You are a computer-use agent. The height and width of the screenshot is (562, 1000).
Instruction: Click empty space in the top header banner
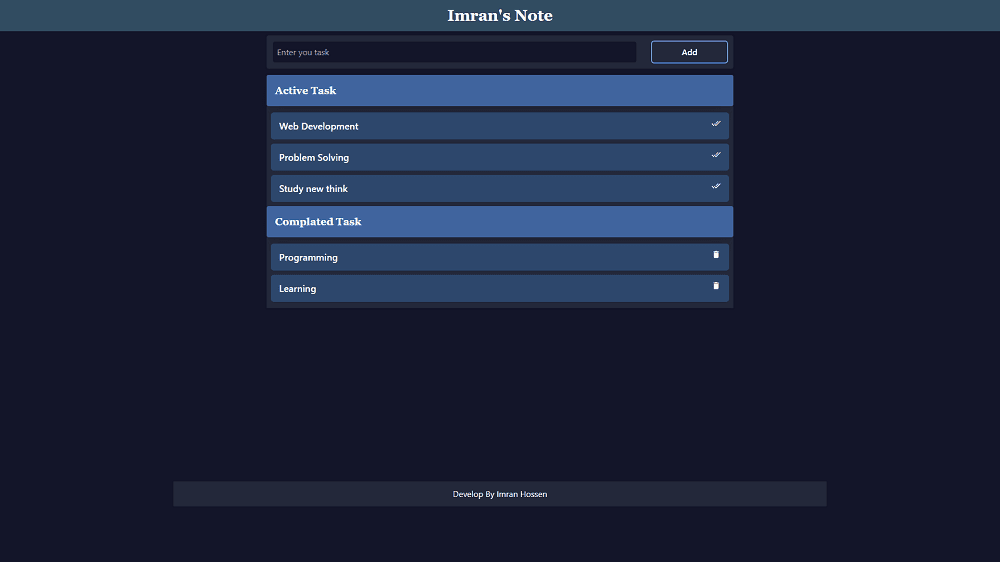coord(200,16)
